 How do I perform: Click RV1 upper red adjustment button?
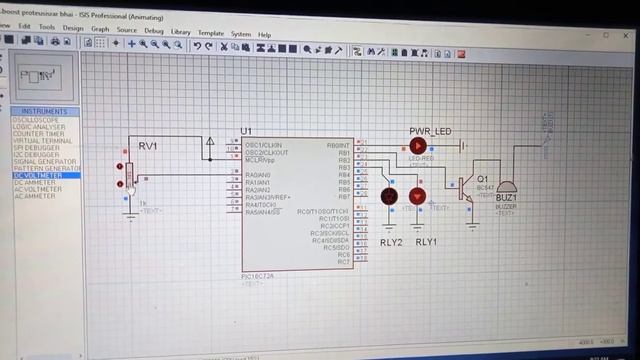click(120, 167)
